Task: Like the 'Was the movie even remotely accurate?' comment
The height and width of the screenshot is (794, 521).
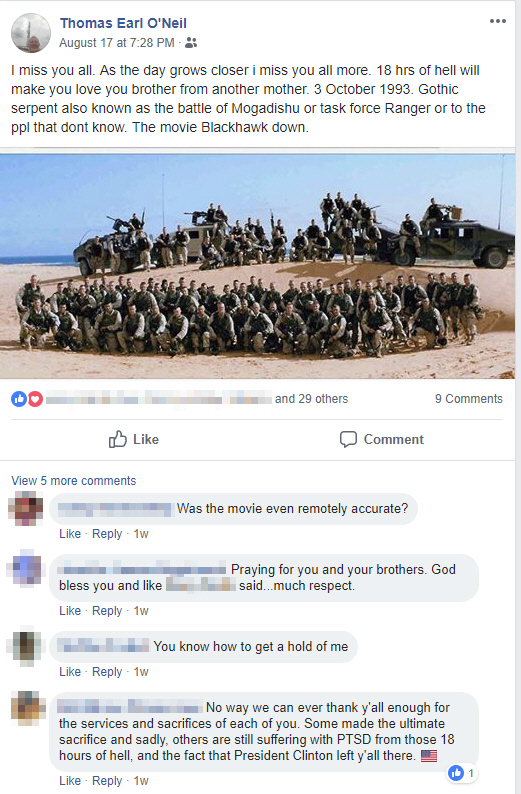Action: coord(70,534)
